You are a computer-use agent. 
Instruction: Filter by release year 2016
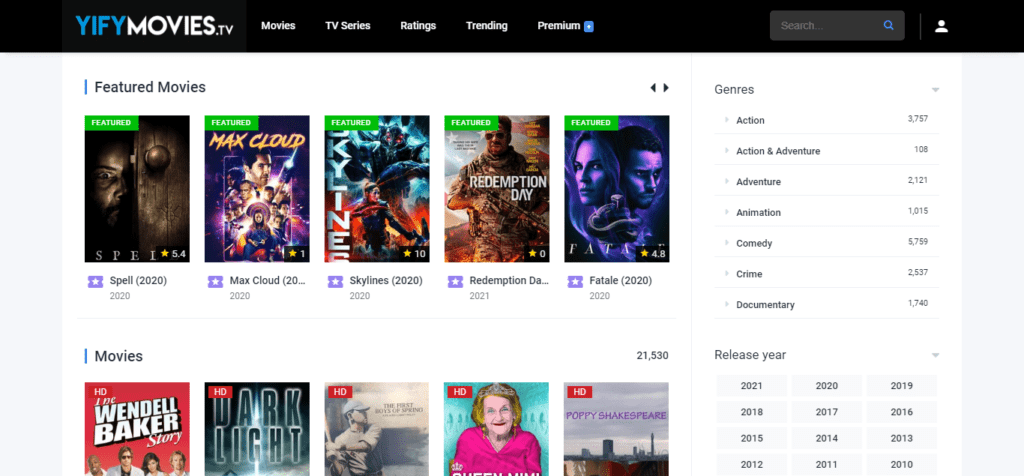902,412
